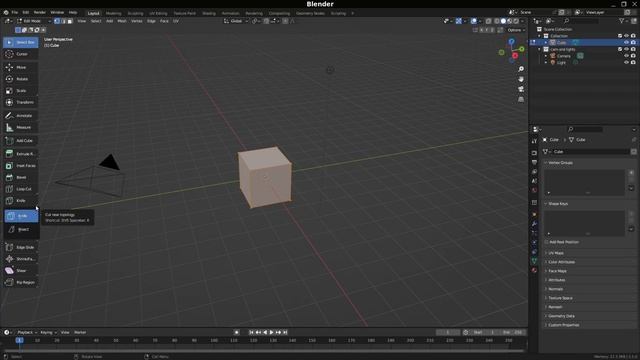640x360 pixels.
Task: Switch to the Shading workspace tab
Action: click(x=209, y=13)
